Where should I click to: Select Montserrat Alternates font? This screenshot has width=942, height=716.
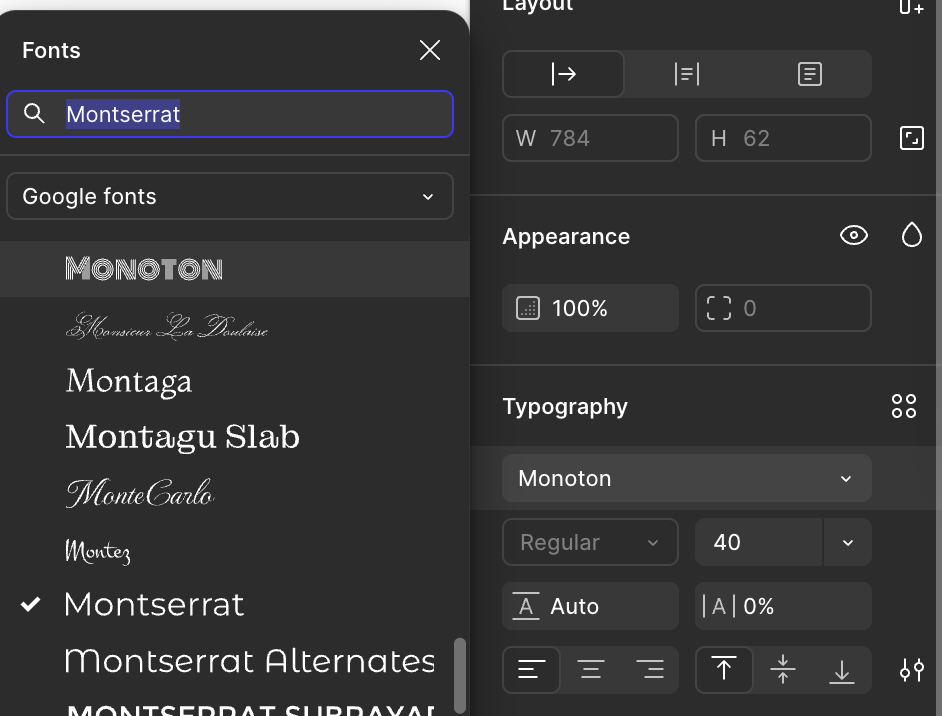point(234,661)
